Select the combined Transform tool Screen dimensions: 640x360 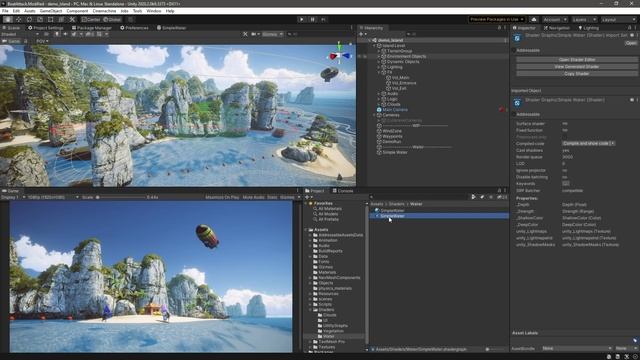[61, 20]
